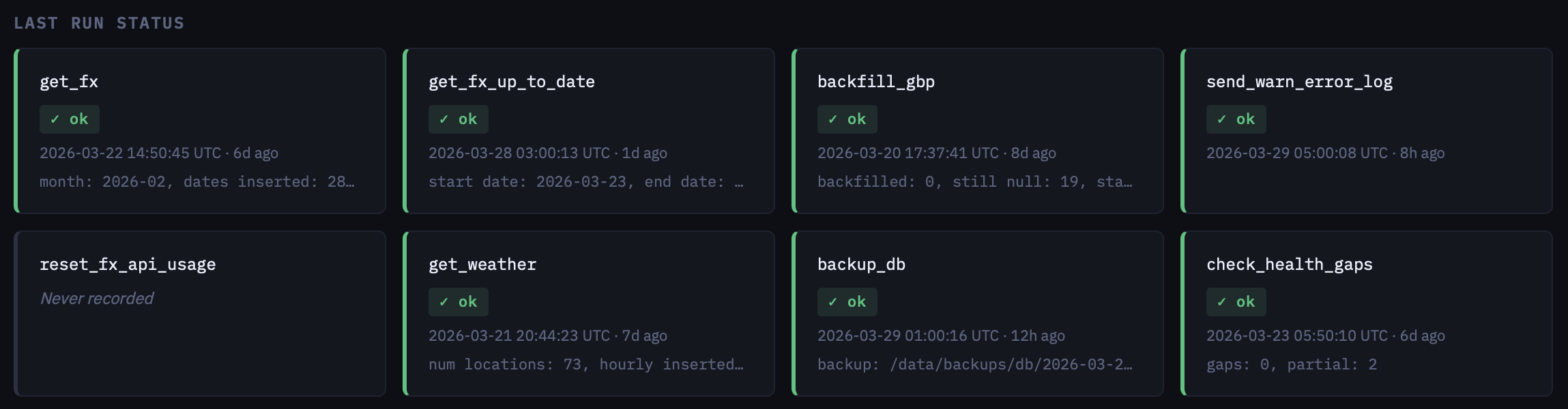Viewport: 1568px width, 409px height.
Task: Select the check_health_gaps job title
Action: (1289, 264)
